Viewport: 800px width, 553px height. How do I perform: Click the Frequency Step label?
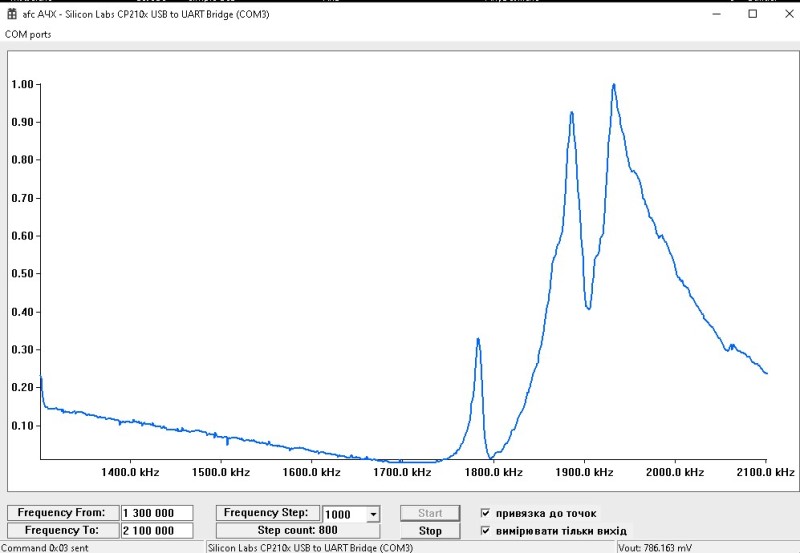tap(265, 513)
